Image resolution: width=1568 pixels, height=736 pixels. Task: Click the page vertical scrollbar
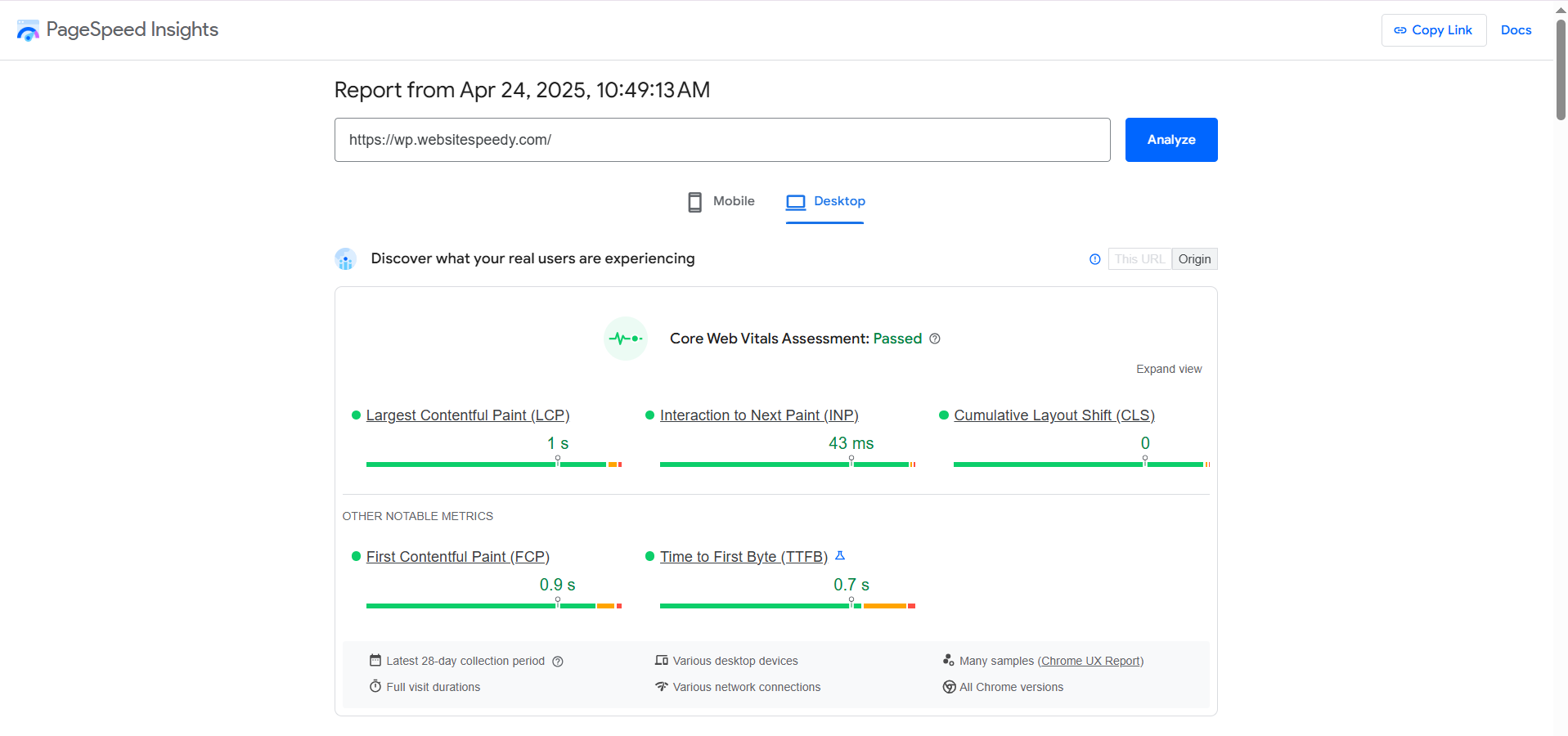coord(1561,70)
